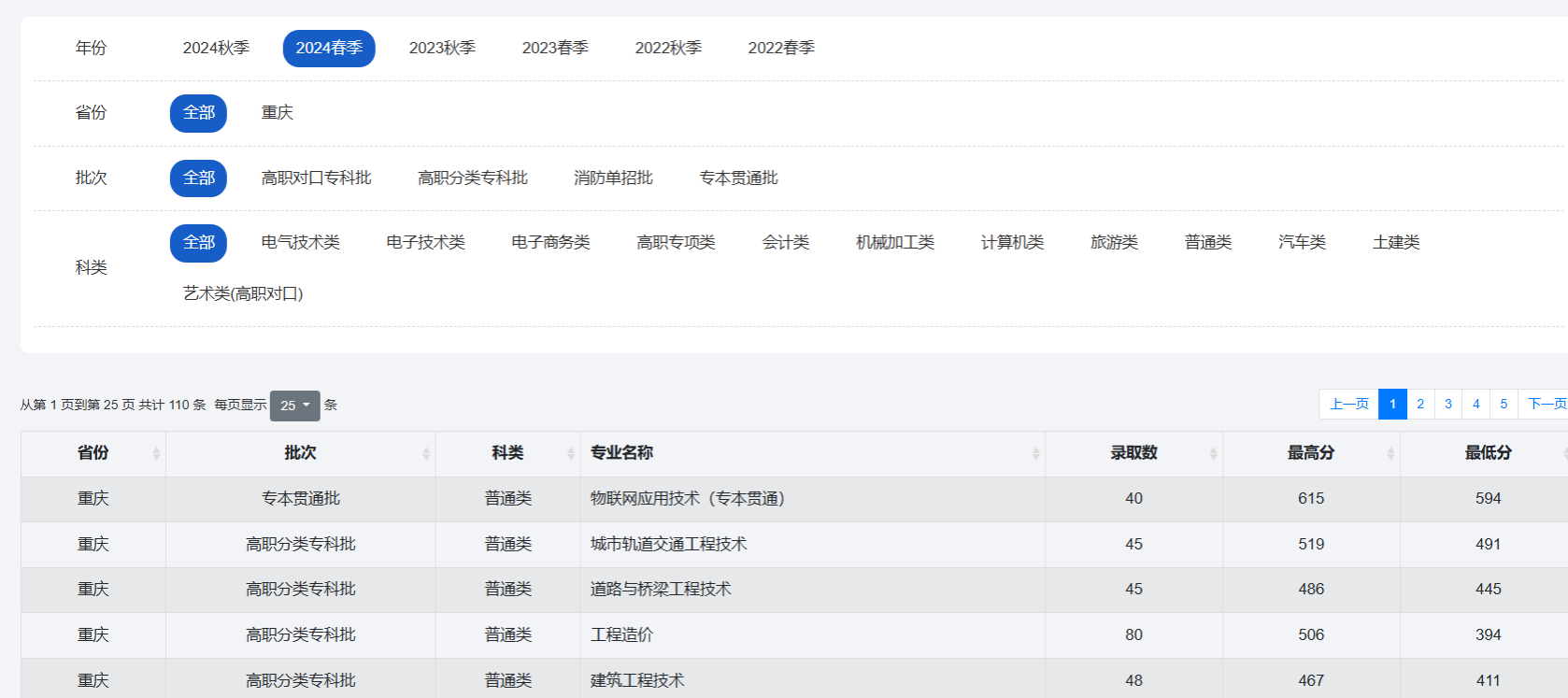
Task: Jump to page 5 of results
Action: click(1504, 405)
